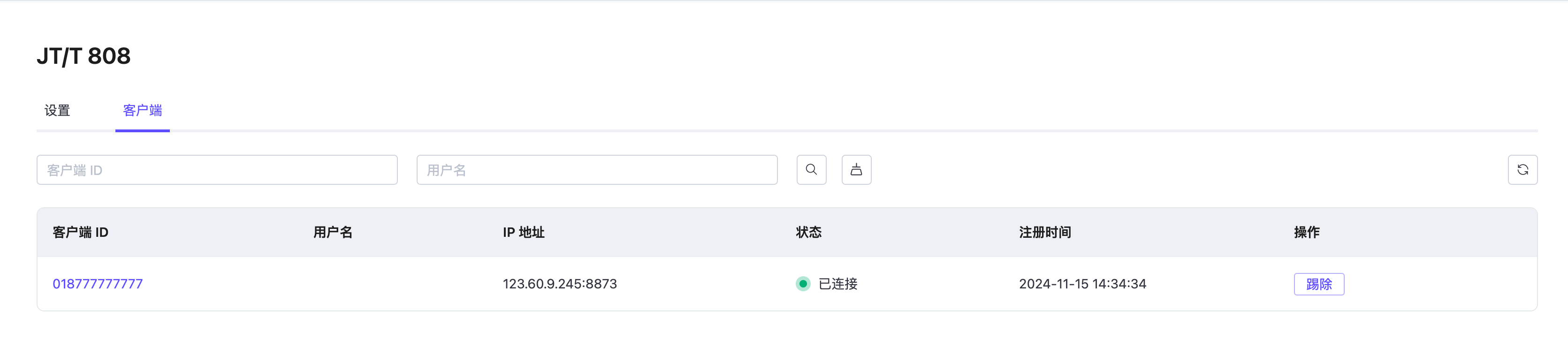Click the IP address 123.60.9.245:8873 cell
1568x363 pixels.
(x=559, y=284)
